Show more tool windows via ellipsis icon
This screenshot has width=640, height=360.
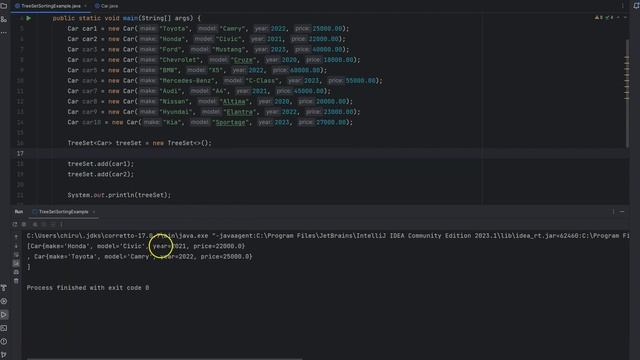point(4,32)
